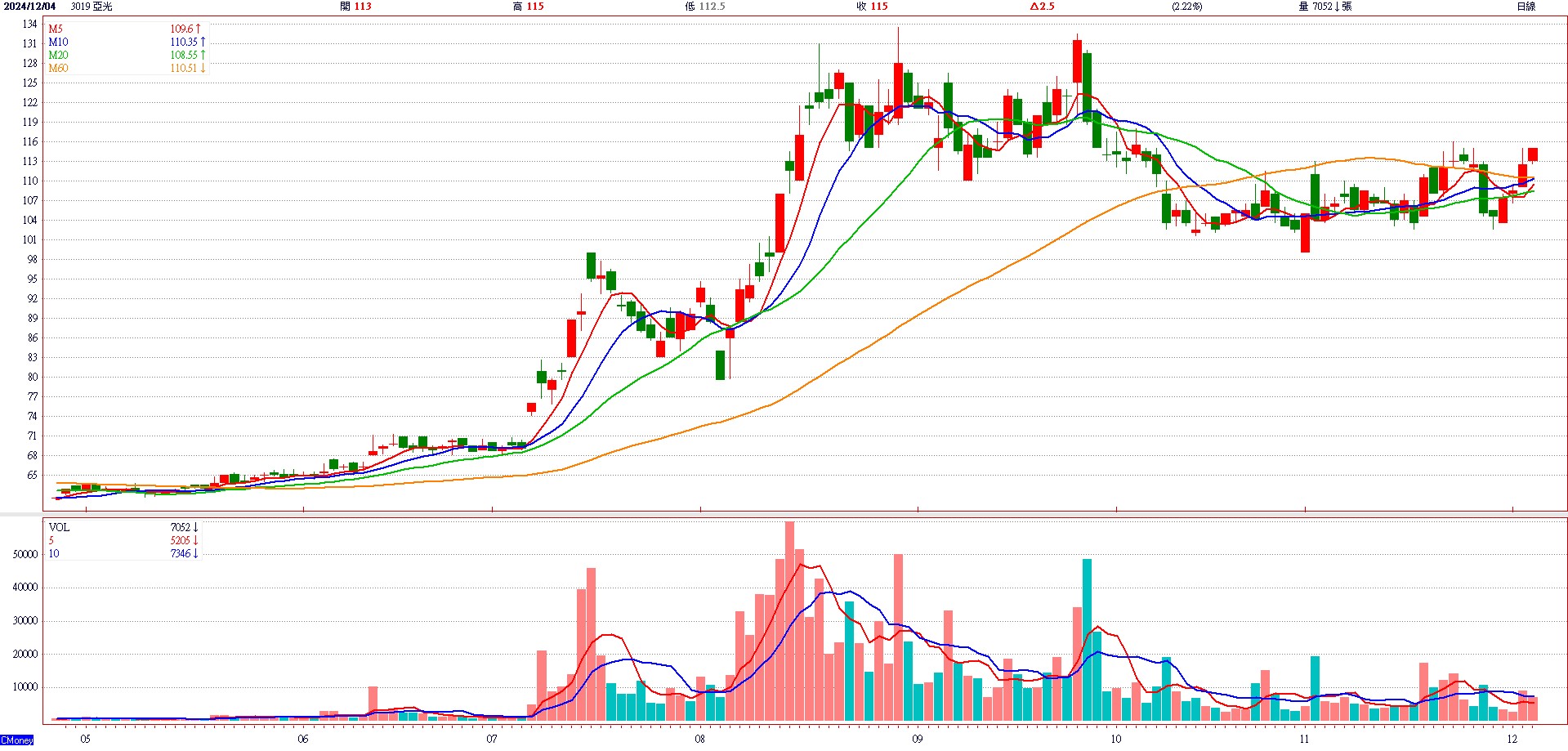1568x751 pixels.
Task: Select the 11 month marker on time axis
Action: (x=1304, y=739)
